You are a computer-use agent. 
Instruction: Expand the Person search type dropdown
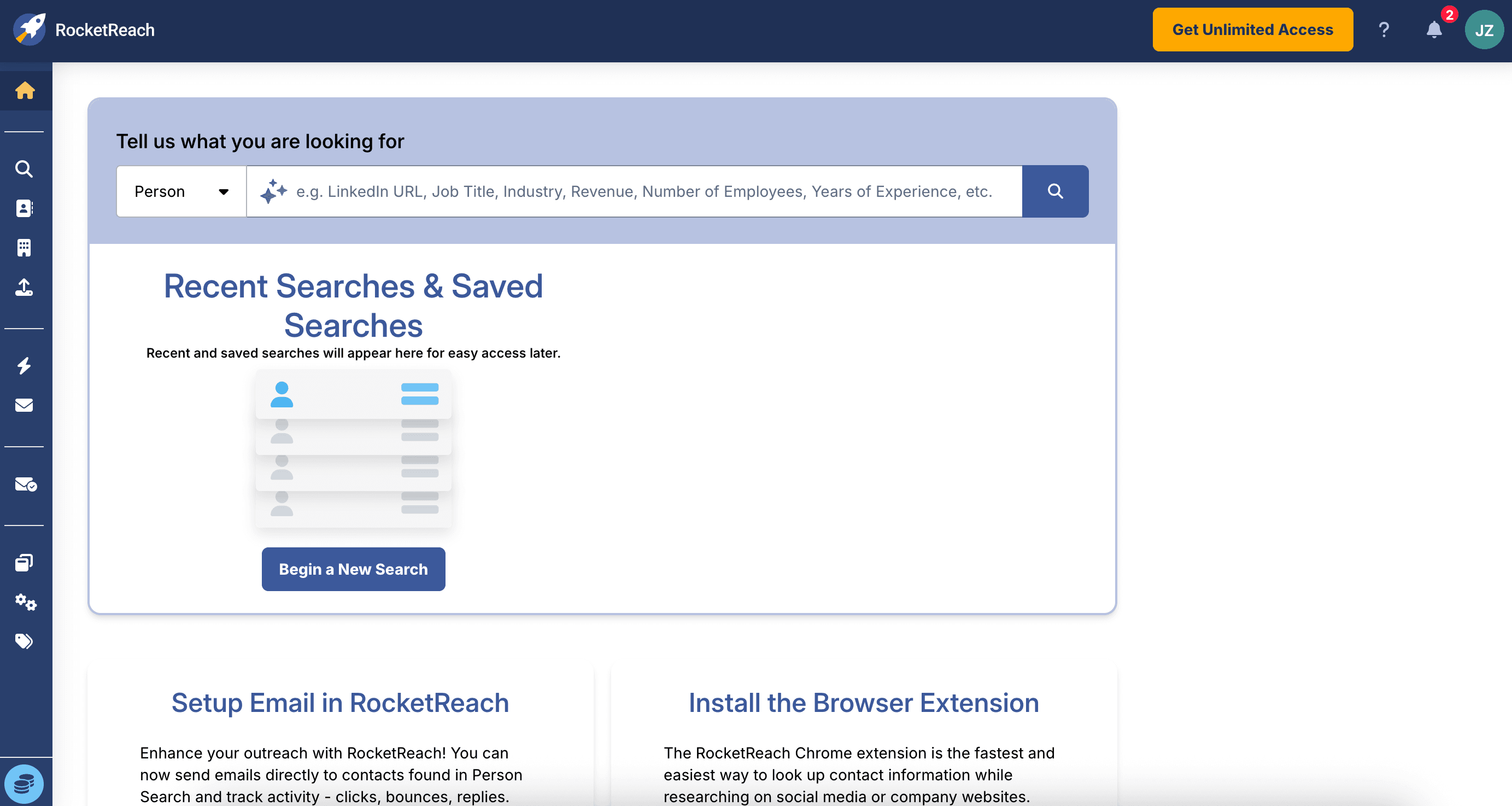tap(181, 191)
